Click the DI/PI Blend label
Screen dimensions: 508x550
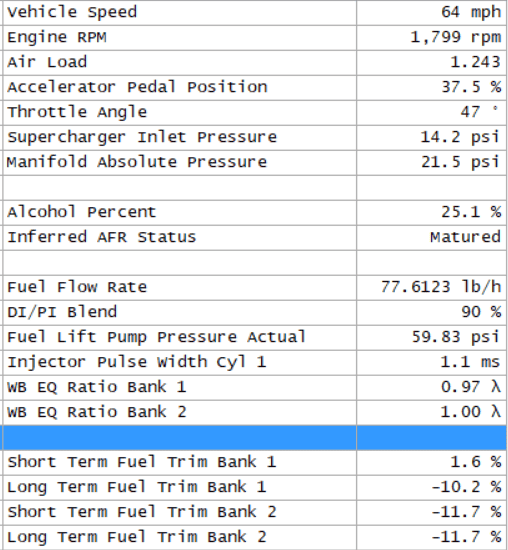(x=62, y=313)
